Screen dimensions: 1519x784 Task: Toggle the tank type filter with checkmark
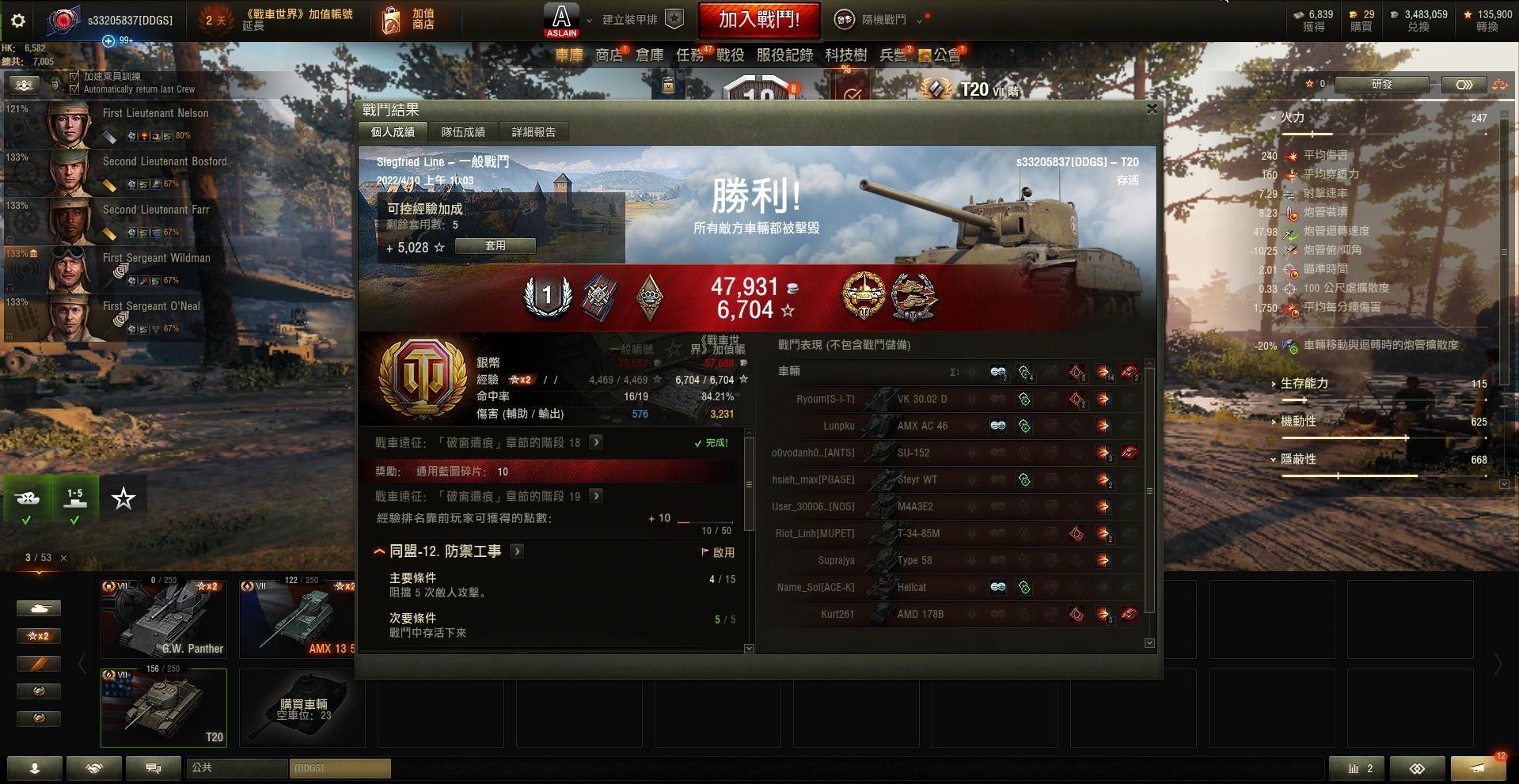tap(27, 499)
